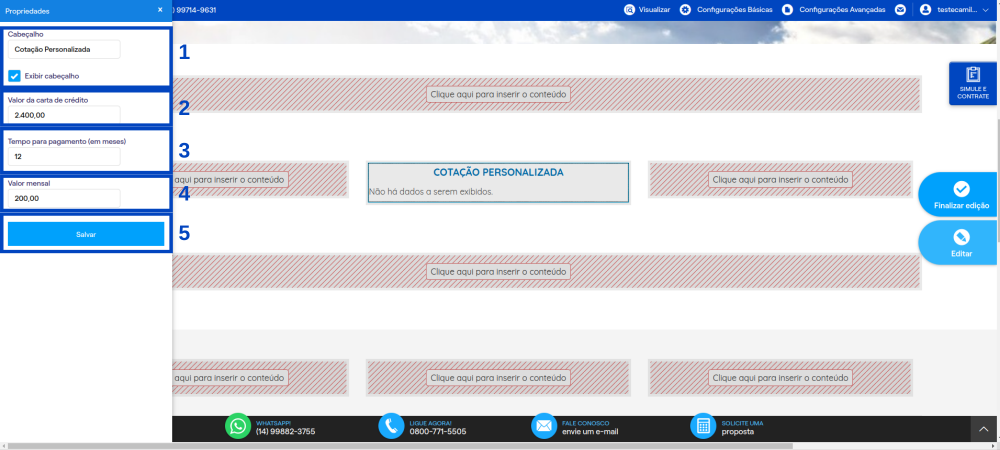Click the scroll-to-top chevron button
Screen dimensions: 1000x450
[x=984, y=430]
